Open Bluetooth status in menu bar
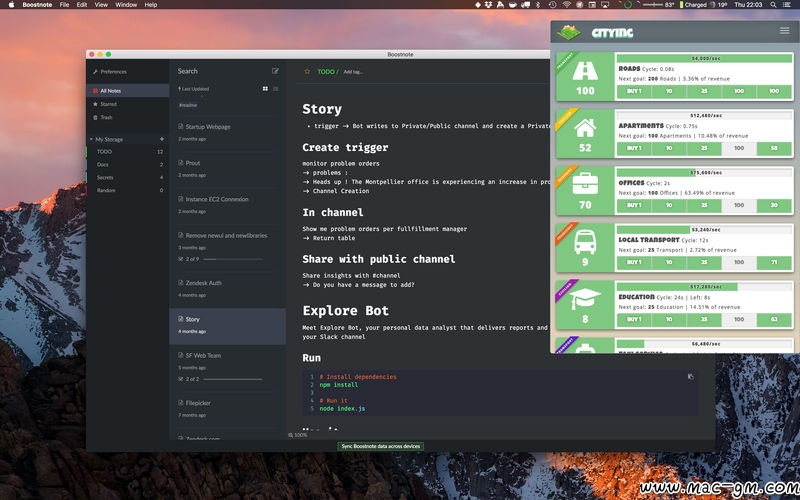Viewport: 800px width, 500px height. pos(537,5)
